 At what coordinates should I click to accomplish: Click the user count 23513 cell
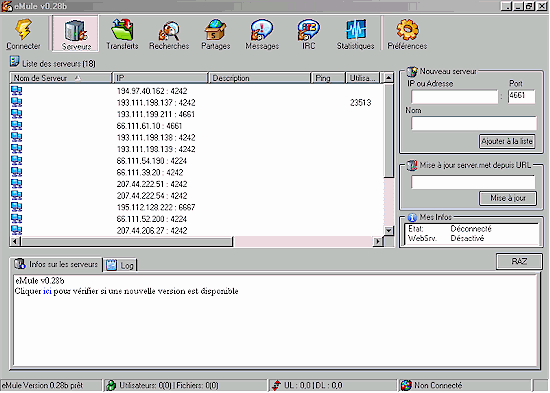click(x=361, y=102)
